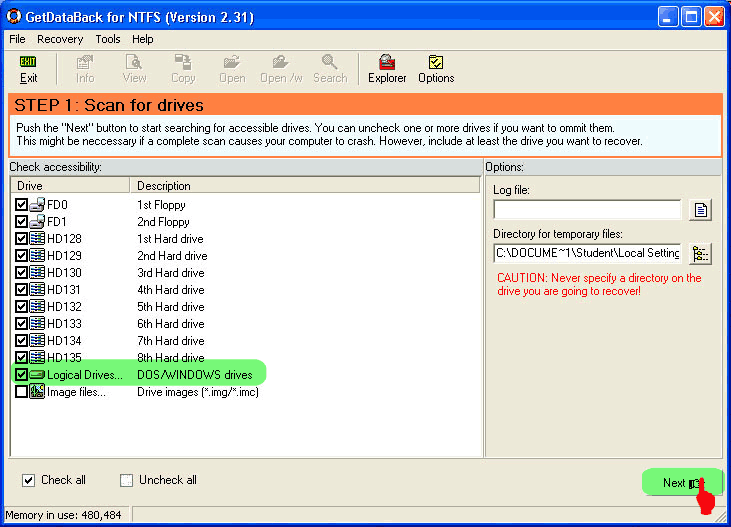The height and width of the screenshot is (527, 731).
Task: Select the '1st Floppy' description text
Action: pos(161,205)
